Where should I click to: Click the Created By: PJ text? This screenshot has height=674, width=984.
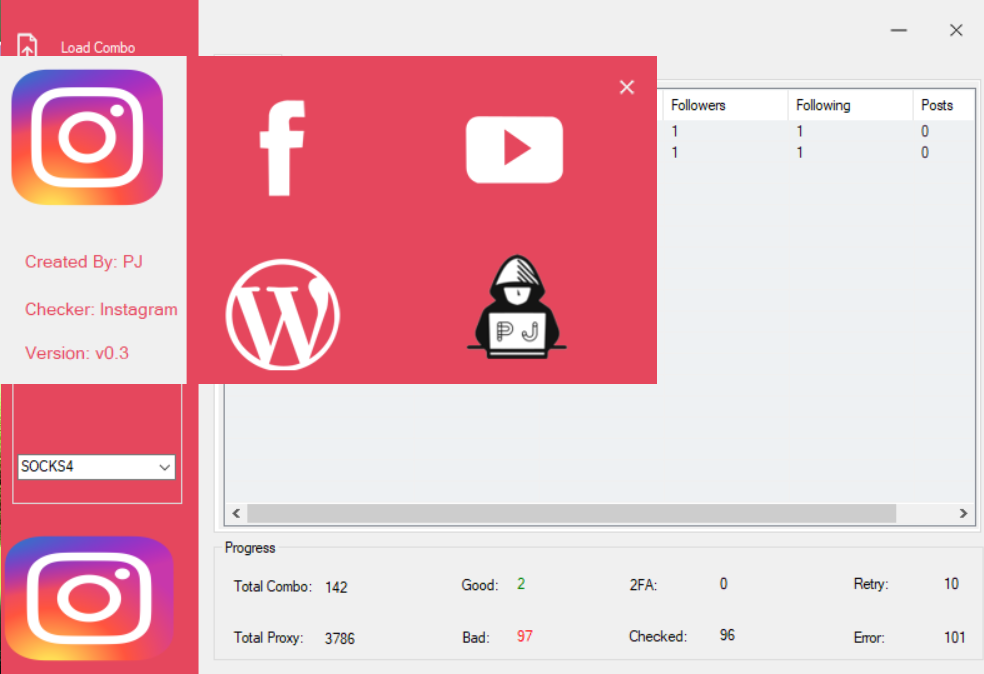pyautogui.click(x=83, y=262)
